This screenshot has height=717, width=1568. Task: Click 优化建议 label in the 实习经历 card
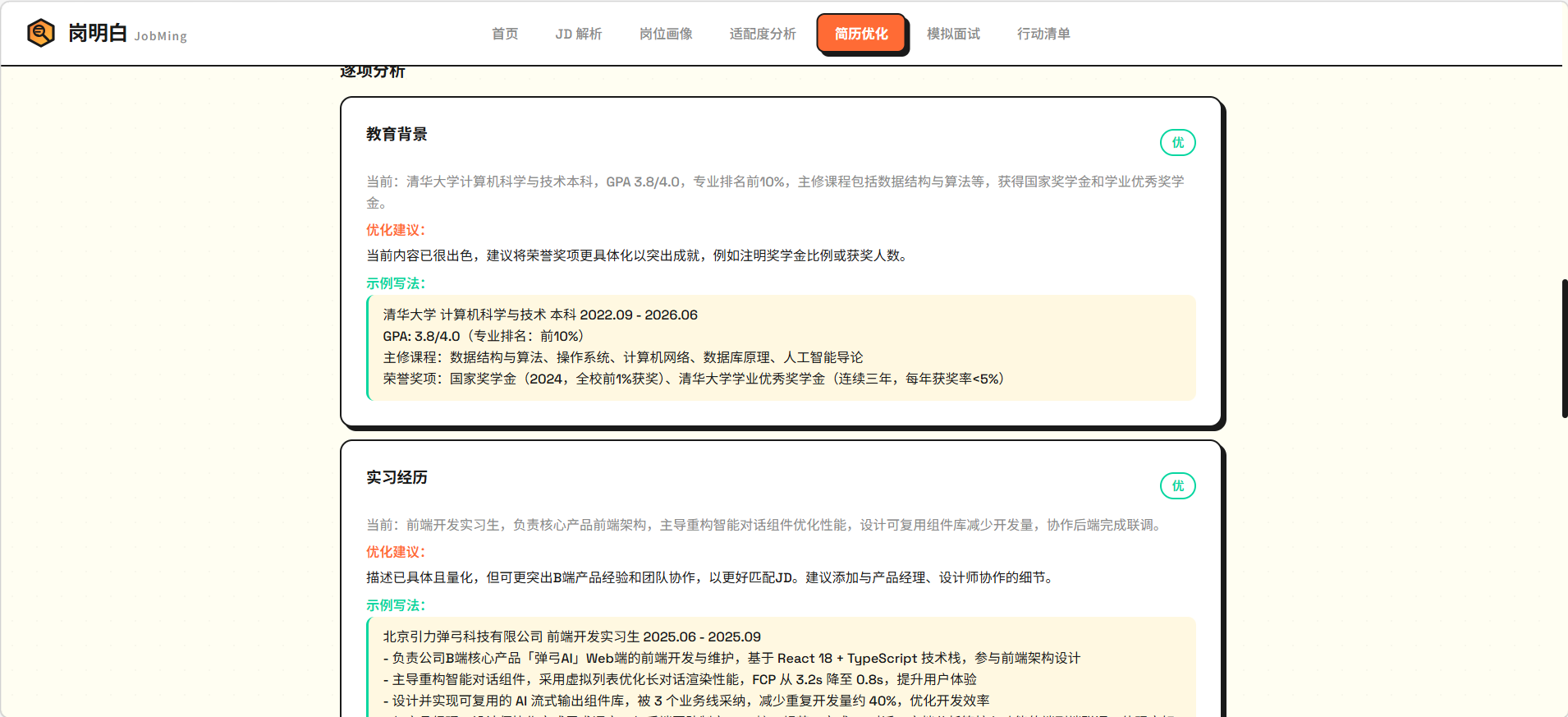point(395,552)
